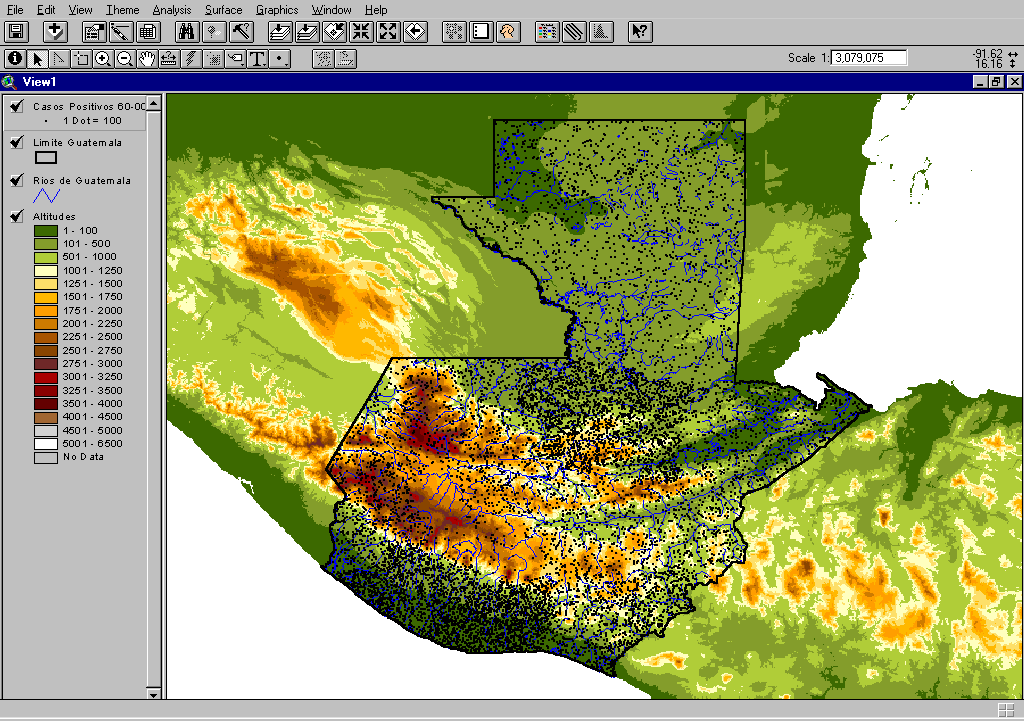Uncheck the Limite Guatemala theme

click(x=16, y=142)
